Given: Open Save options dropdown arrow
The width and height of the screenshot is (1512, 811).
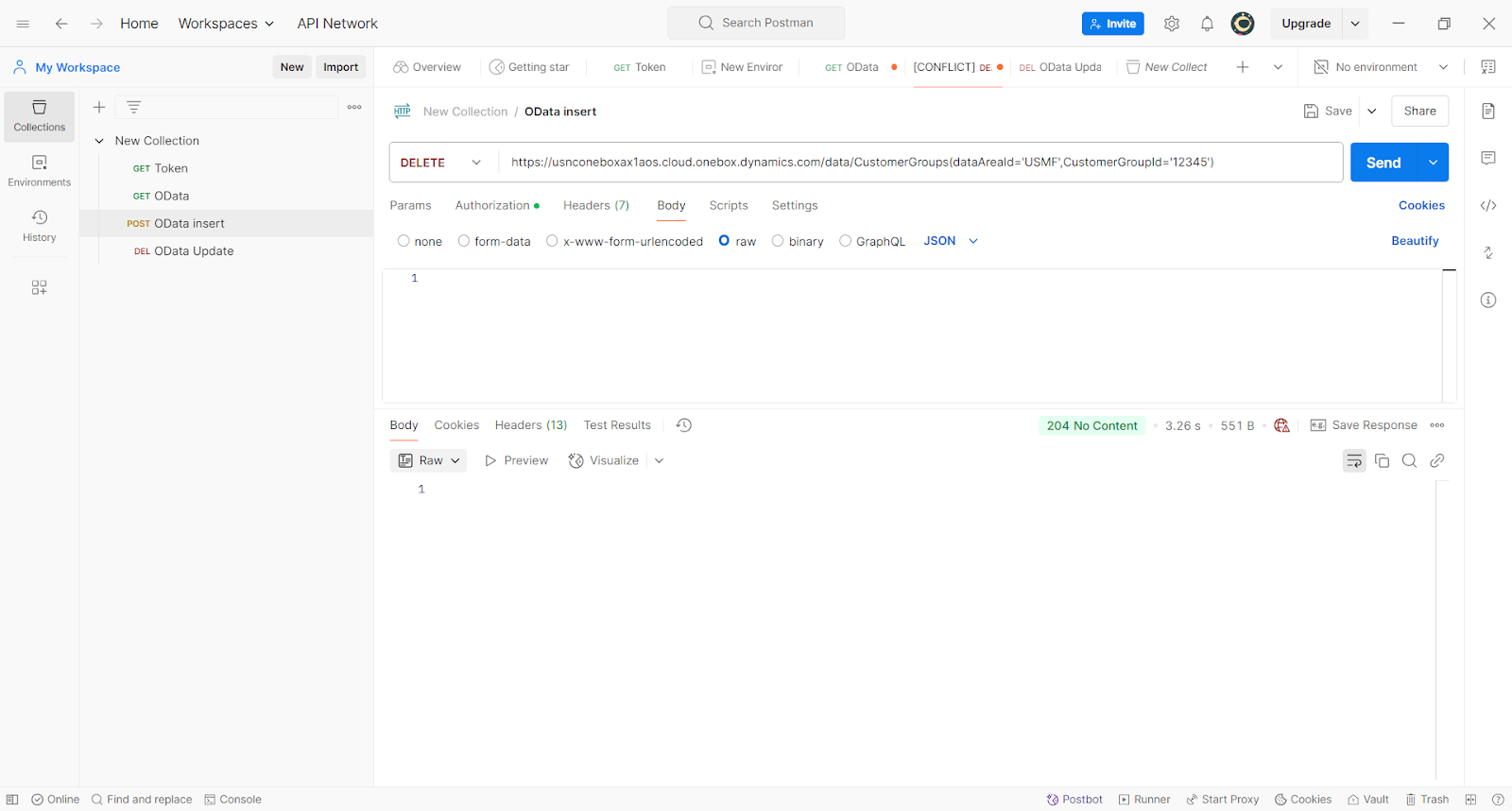Looking at the screenshot, I should (1372, 112).
